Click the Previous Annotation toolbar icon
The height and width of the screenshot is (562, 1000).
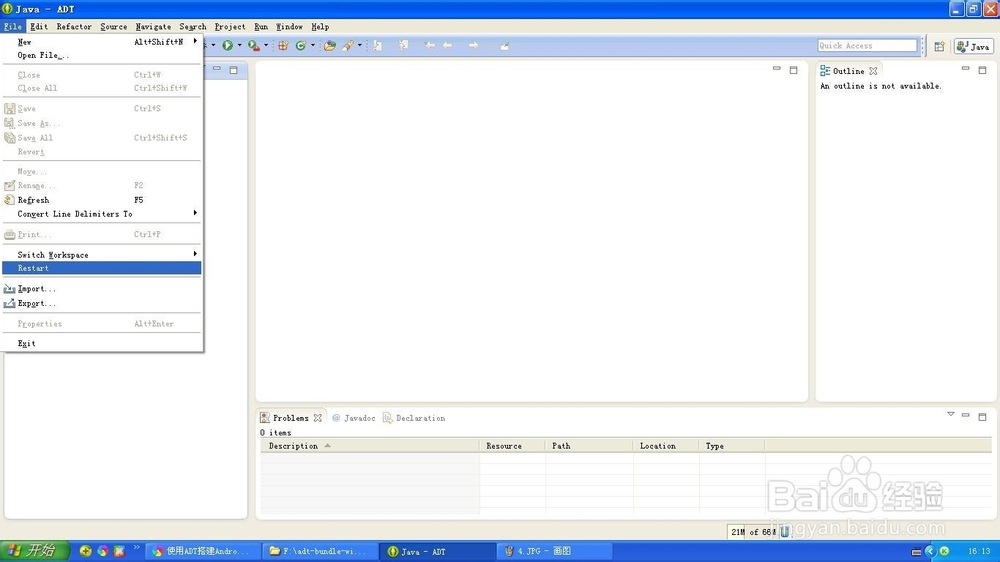403,45
